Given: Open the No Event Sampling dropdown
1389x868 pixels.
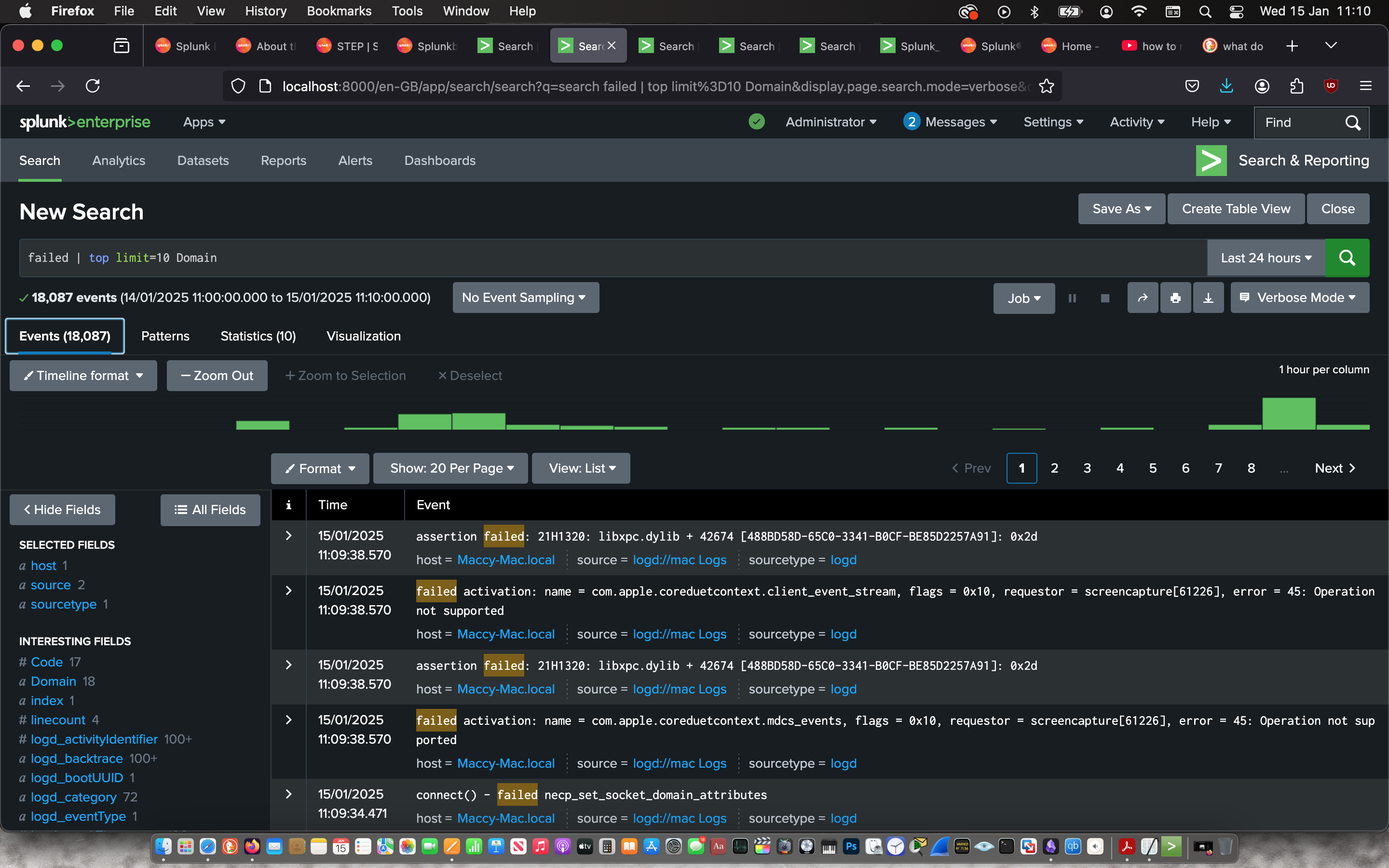Looking at the screenshot, I should pyautogui.click(x=525, y=298).
